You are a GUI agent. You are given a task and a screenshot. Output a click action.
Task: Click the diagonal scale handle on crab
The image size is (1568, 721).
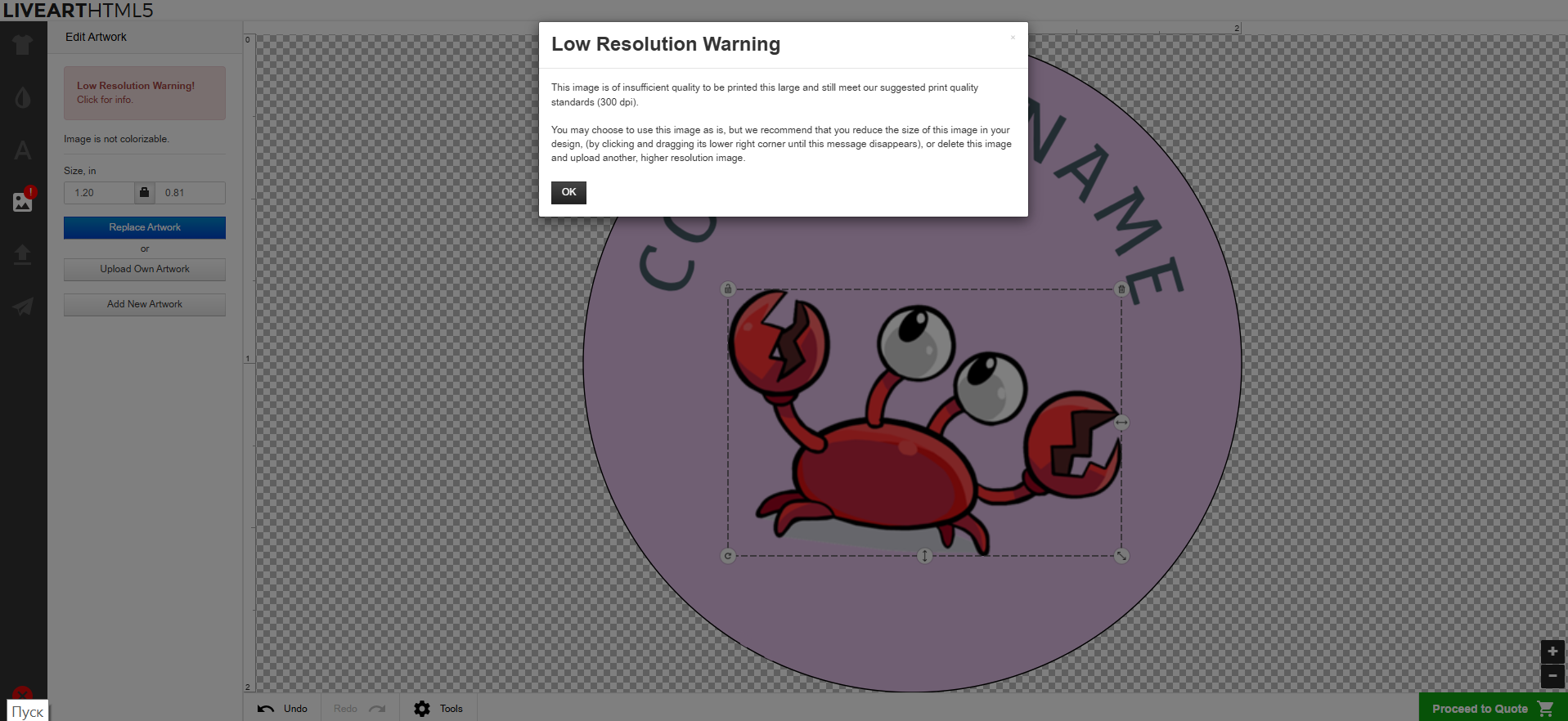click(x=1121, y=556)
